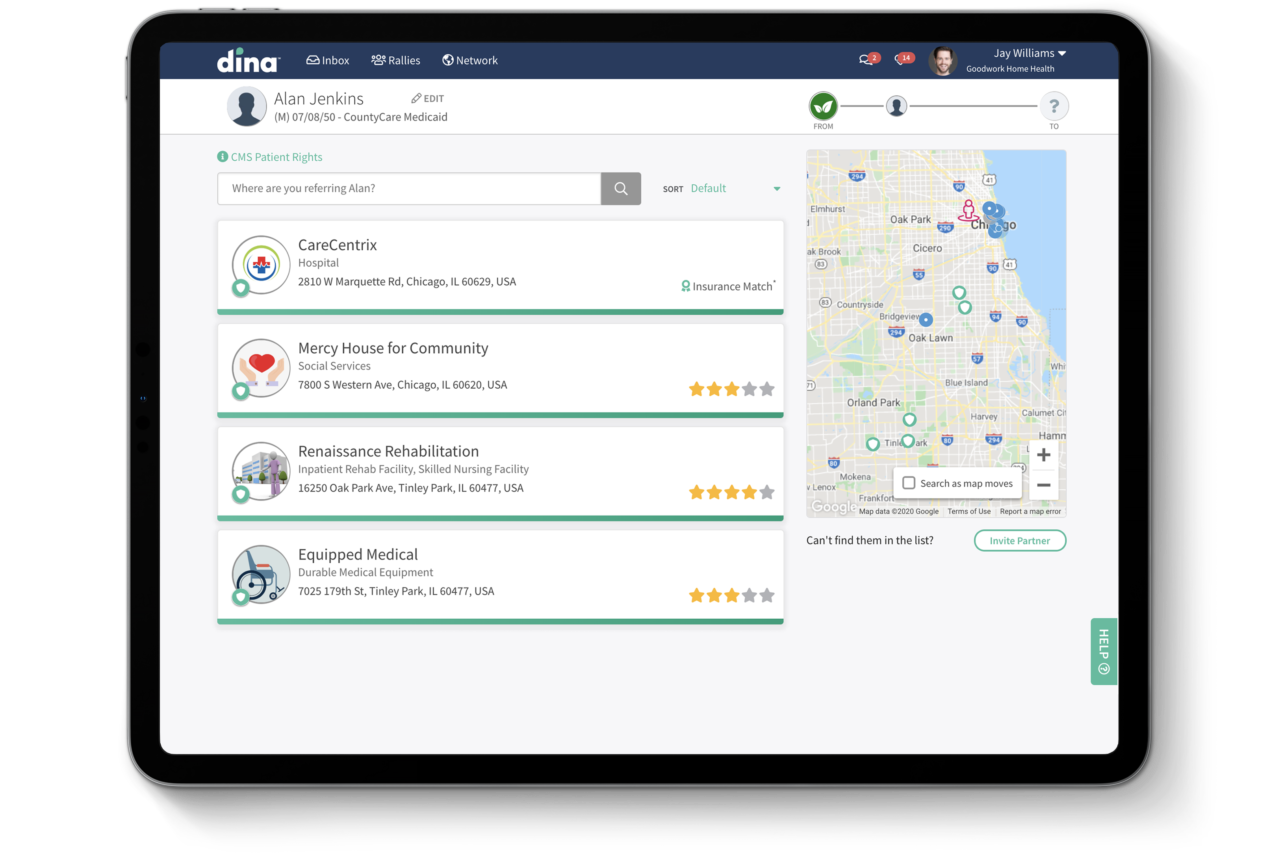Open the HELP tab on the right edge
Screen dimensions: 1280x853
pos(1103,651)
